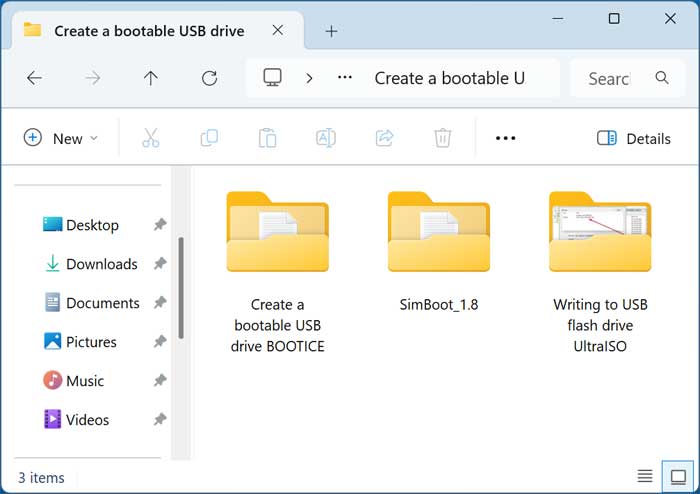Maximize the File Explorer window

pos(614,19)
